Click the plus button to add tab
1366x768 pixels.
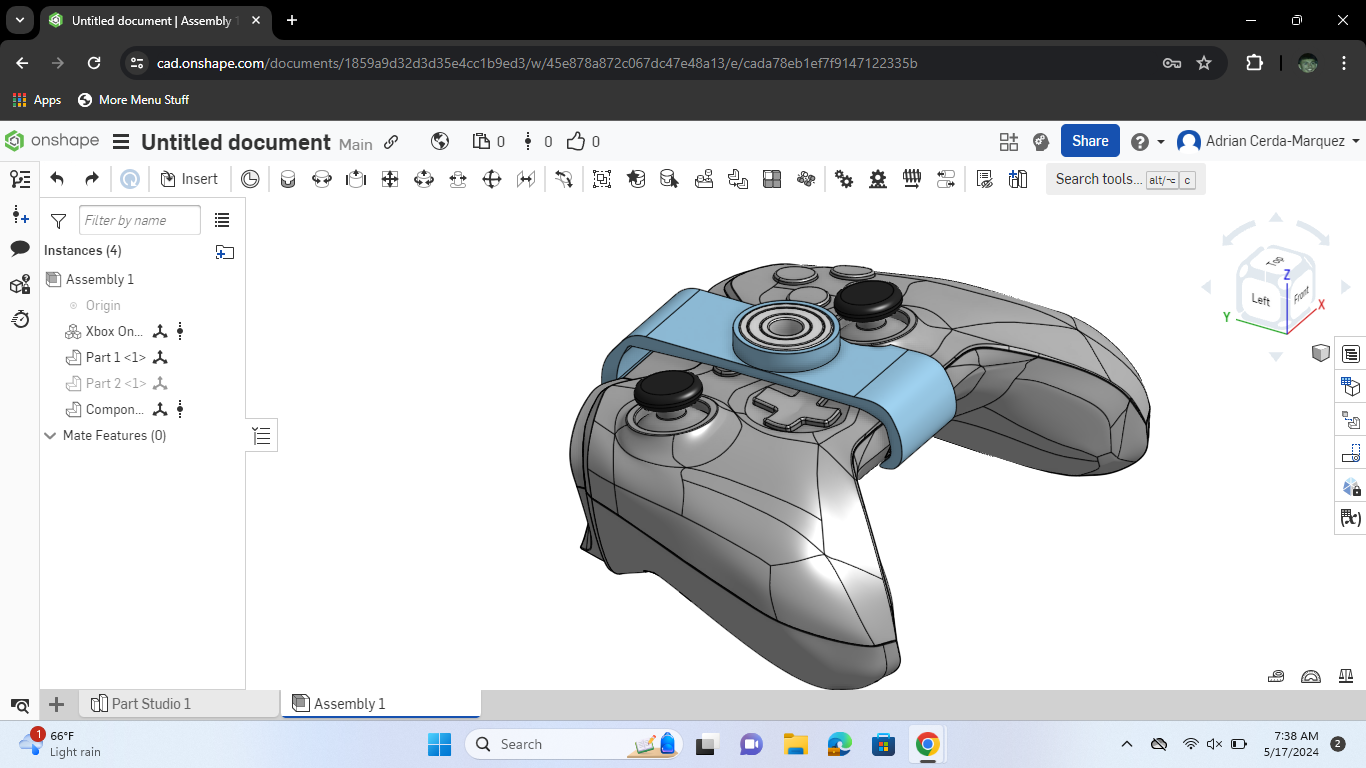click(57, 704)
